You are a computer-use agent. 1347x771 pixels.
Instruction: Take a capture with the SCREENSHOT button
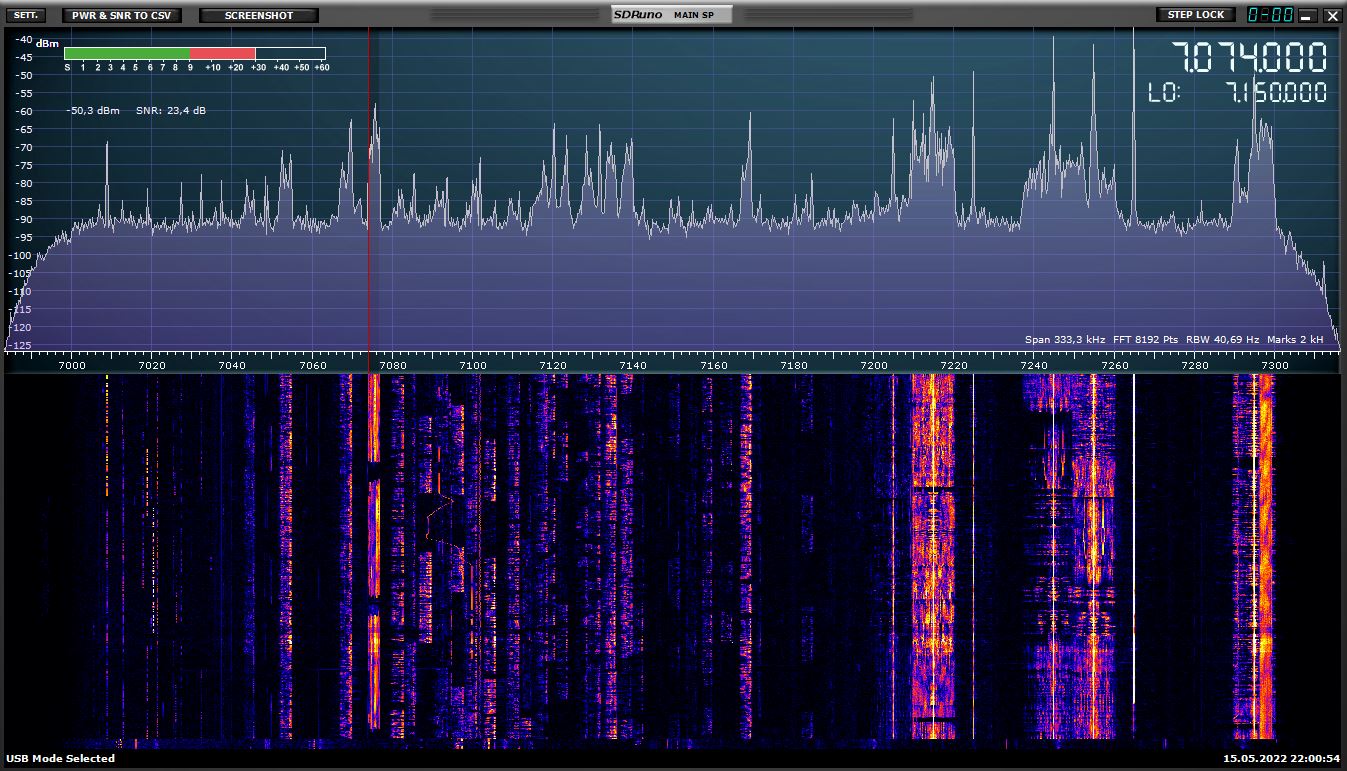click(259, 15)
